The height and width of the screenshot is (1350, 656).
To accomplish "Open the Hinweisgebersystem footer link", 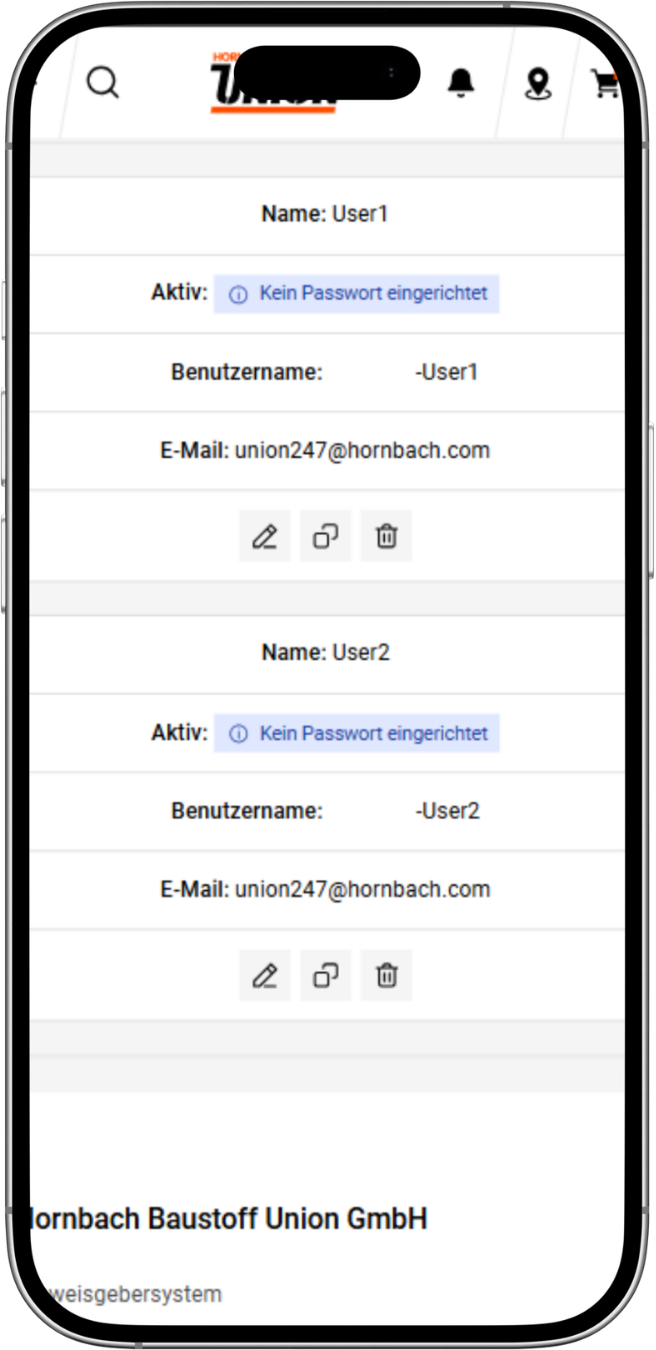I will pos(126,1294).
